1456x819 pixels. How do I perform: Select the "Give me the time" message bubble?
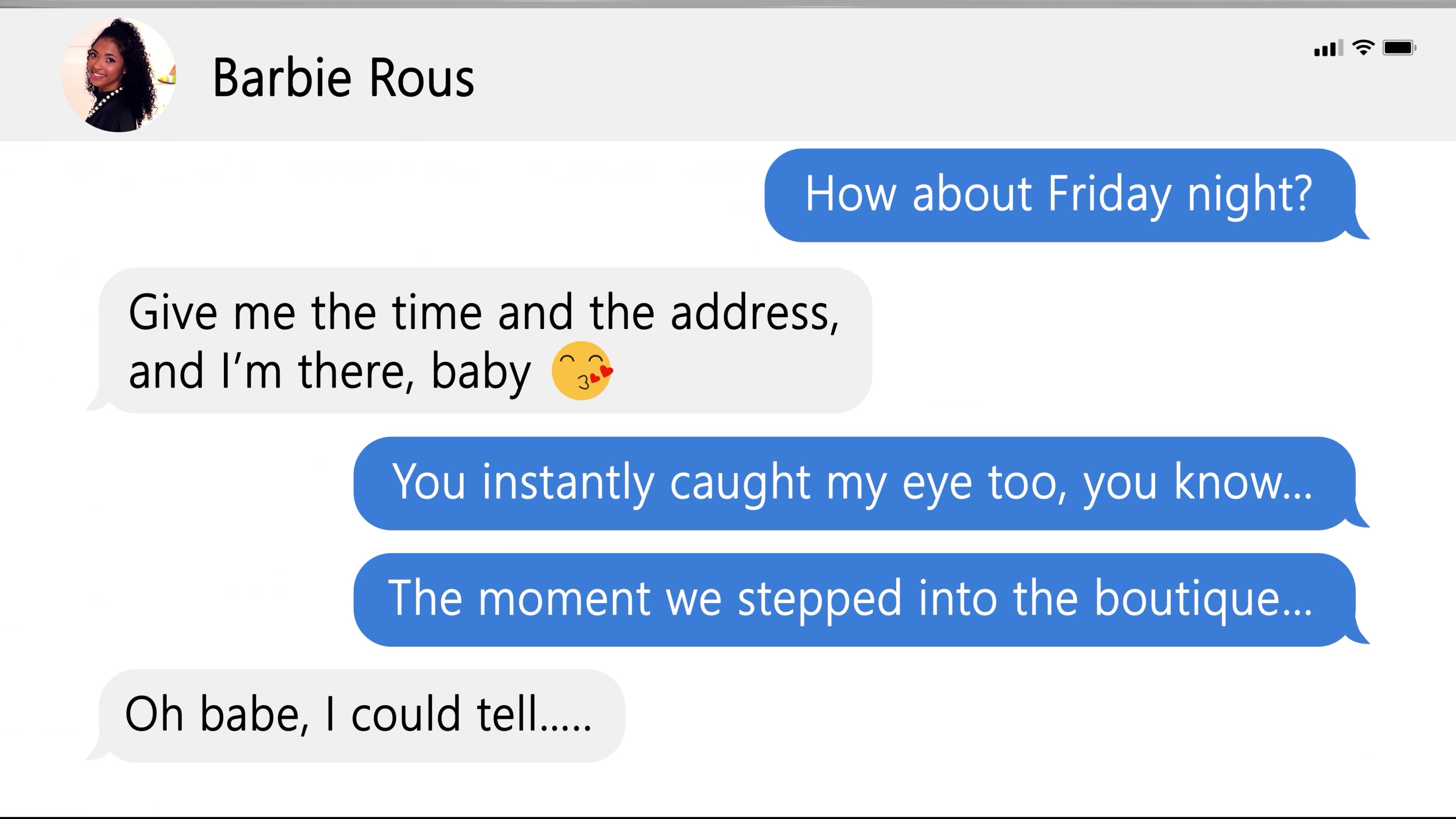pyautogui.click(x=485, y=341)
